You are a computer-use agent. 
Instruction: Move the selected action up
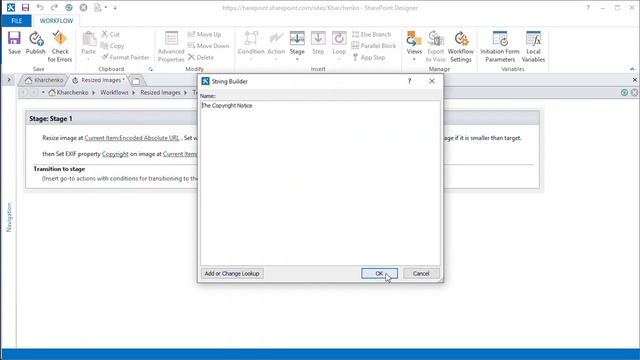204,34
